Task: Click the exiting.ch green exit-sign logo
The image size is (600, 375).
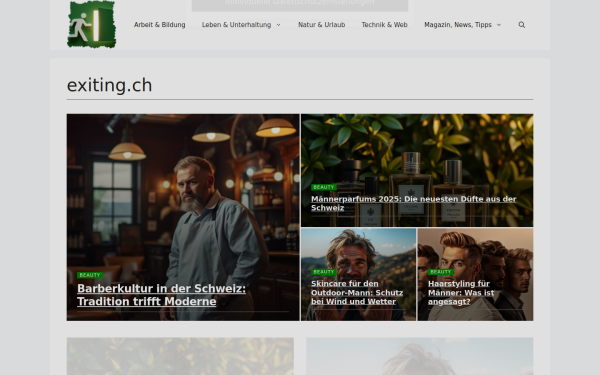Action: pos(91,24)
